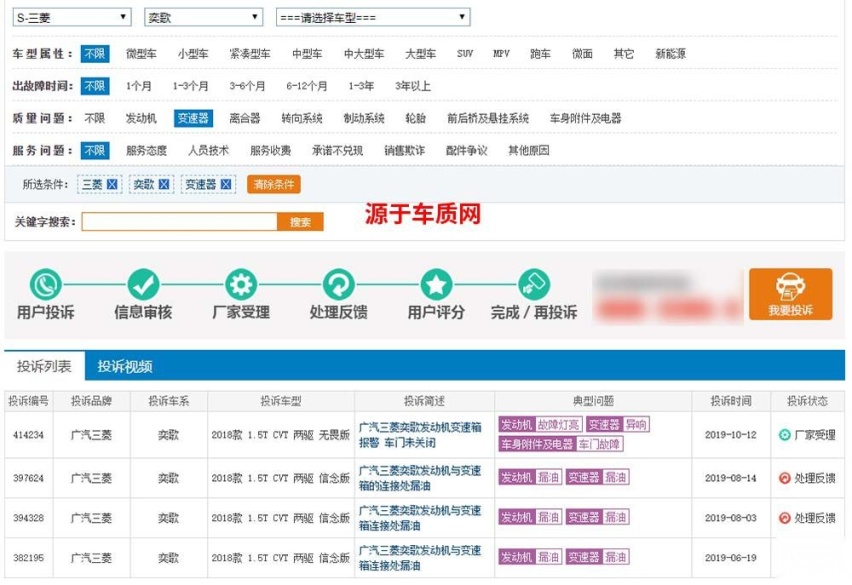Click 变速器 异响 tag in row 414234
Viewport: 852px width, 585px height.
point(618,424)
